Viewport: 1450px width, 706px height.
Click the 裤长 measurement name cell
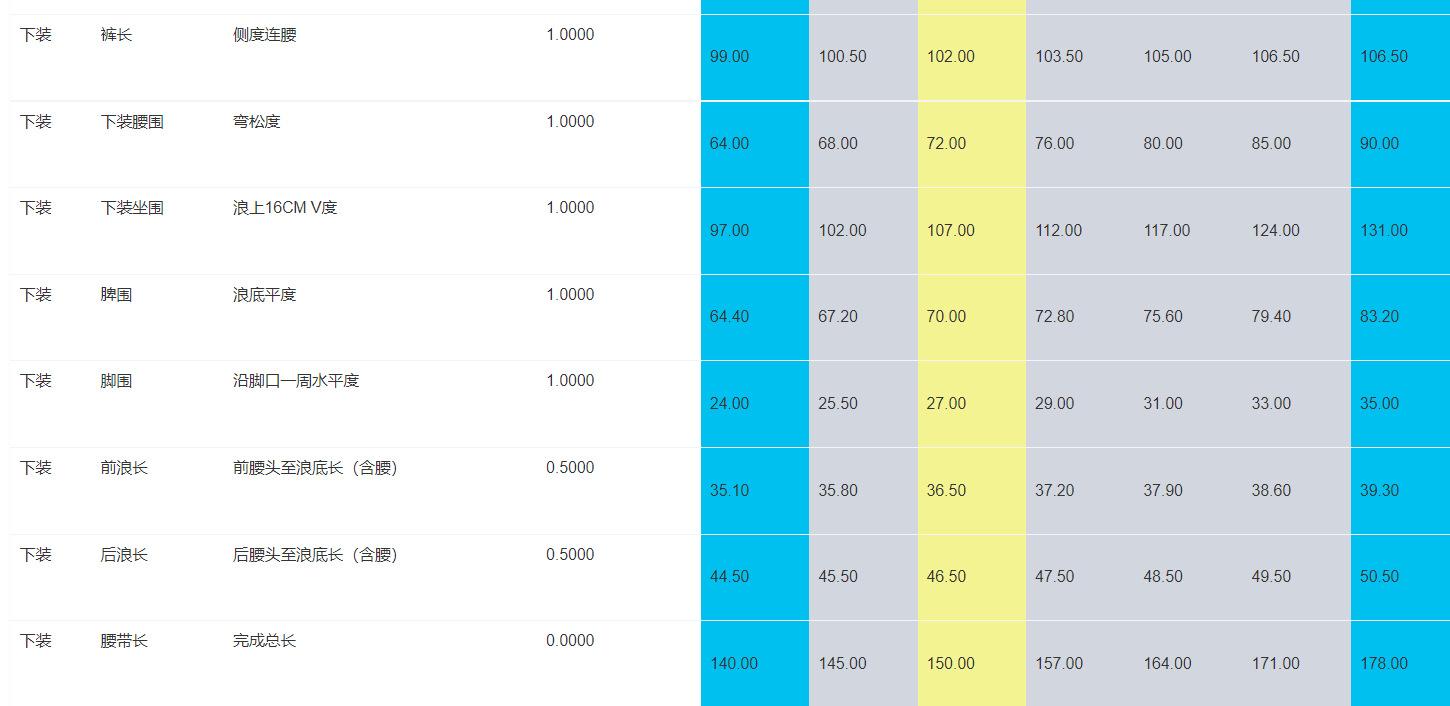point(116,35)
